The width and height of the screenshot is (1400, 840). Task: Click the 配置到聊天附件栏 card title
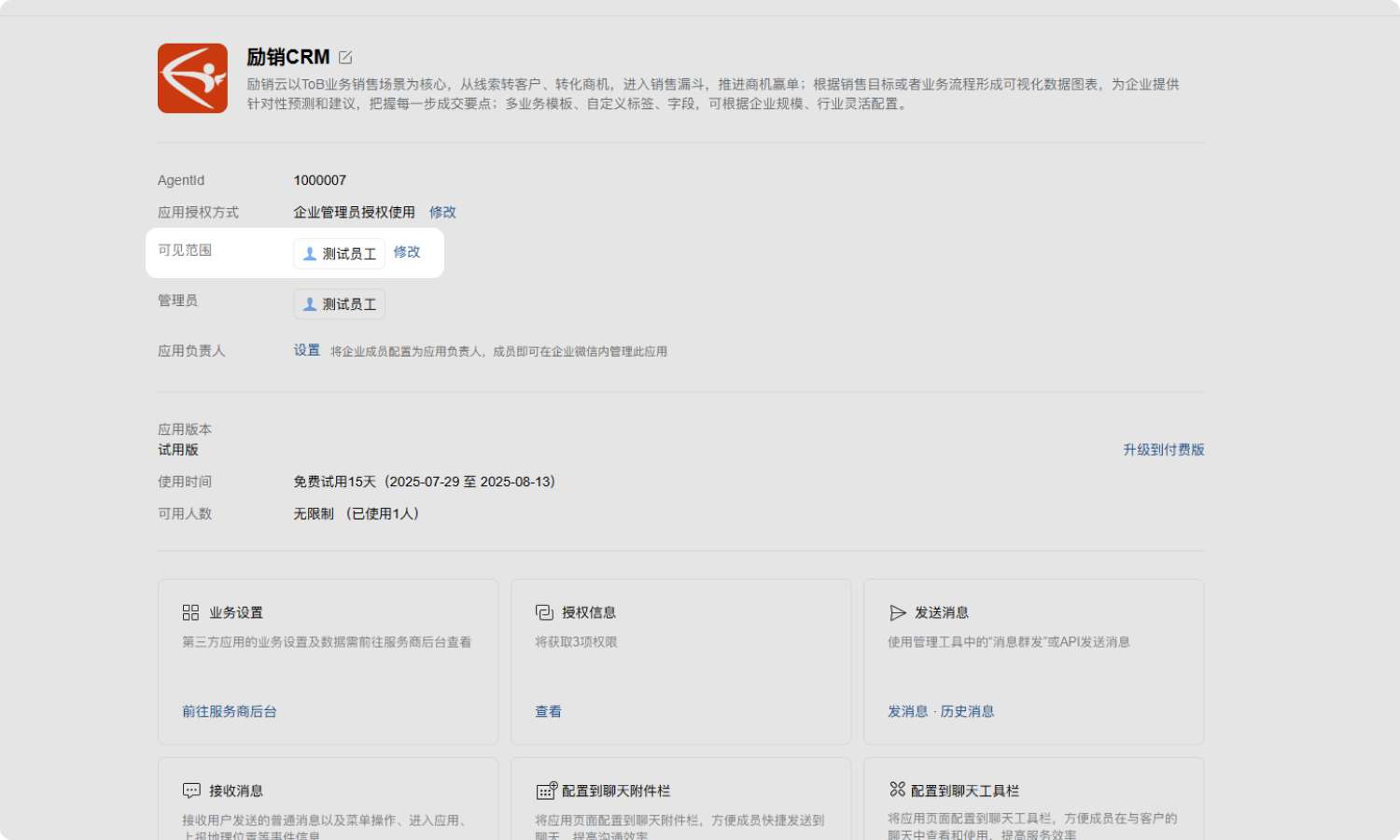click(x=616, y=791)
